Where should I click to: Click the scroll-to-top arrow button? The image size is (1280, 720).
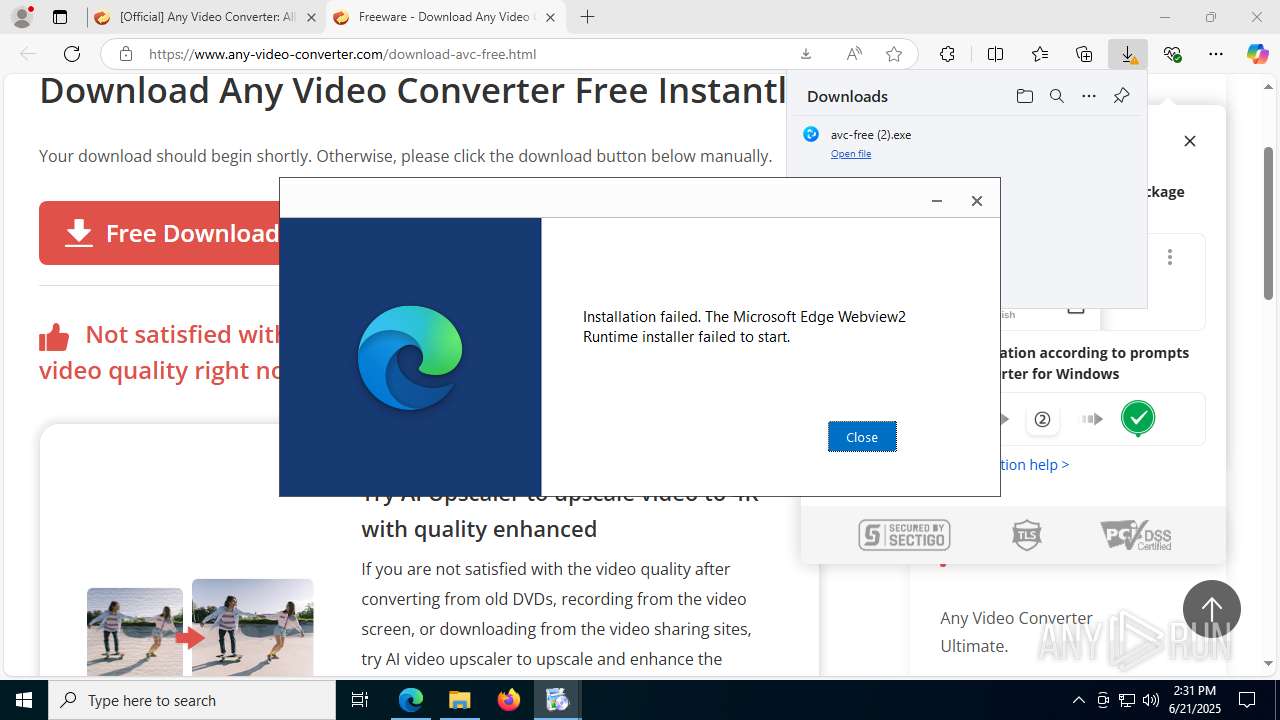tap(1212, 609)
